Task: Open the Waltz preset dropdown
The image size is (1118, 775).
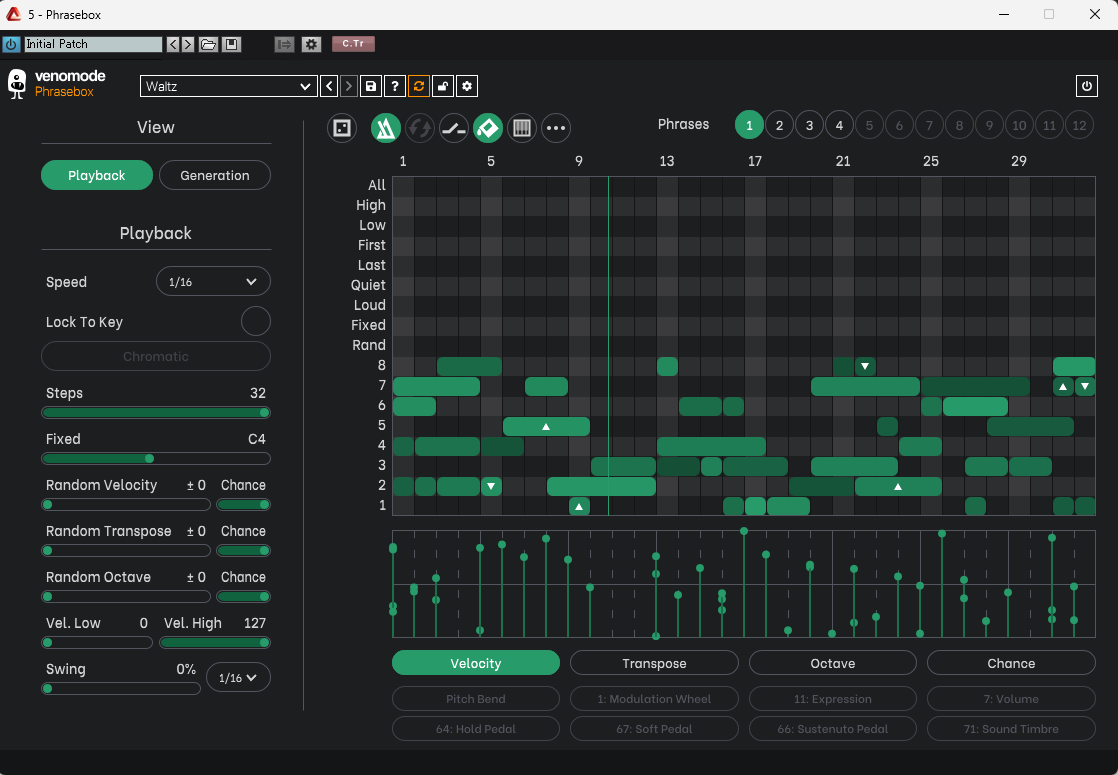Action: pyautogui.click(x=229, y=87)
